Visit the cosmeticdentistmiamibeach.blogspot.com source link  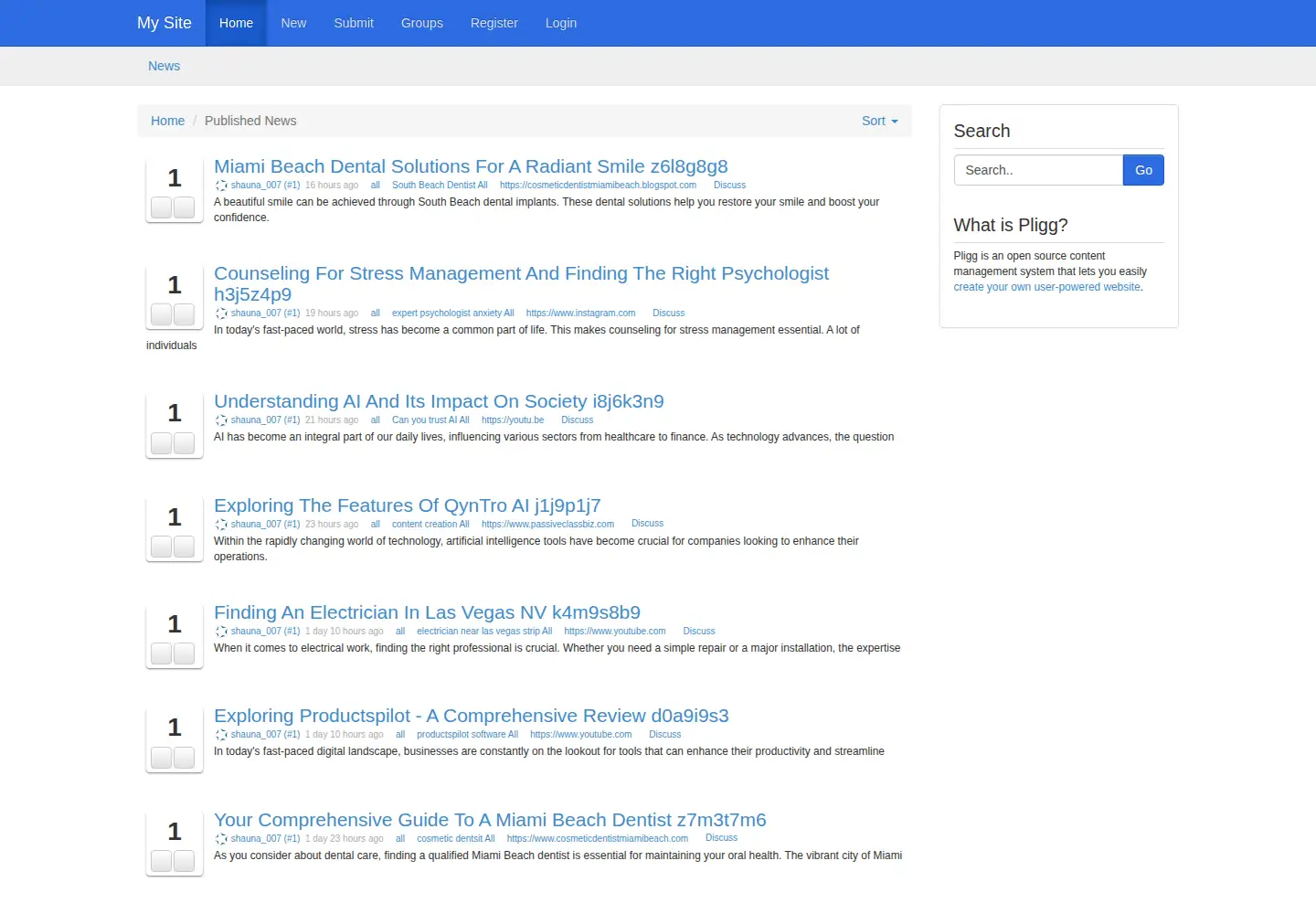coord(598,186)
